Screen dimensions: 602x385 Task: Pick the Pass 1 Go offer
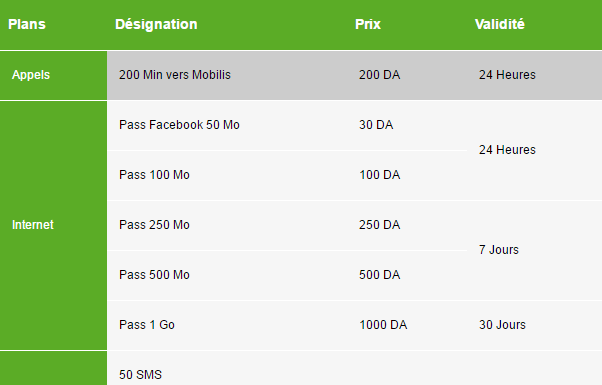(x=147, y=325)
